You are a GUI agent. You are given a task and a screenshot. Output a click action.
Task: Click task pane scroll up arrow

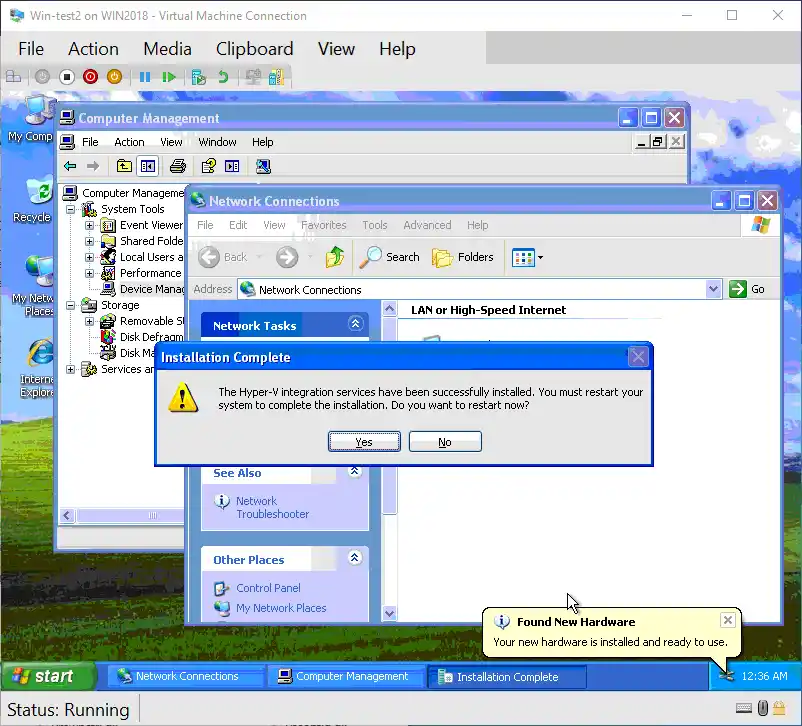tap(389, 309)
